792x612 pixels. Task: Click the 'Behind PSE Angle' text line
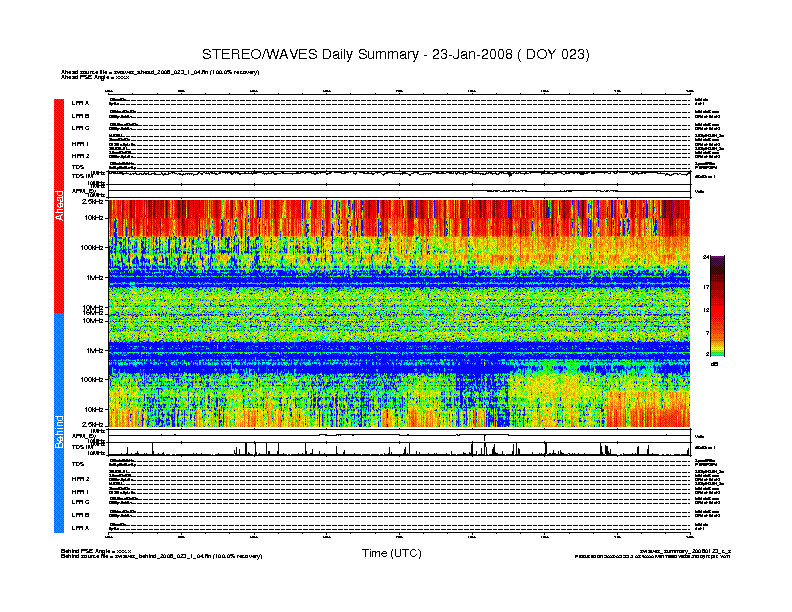click(96, 551)
